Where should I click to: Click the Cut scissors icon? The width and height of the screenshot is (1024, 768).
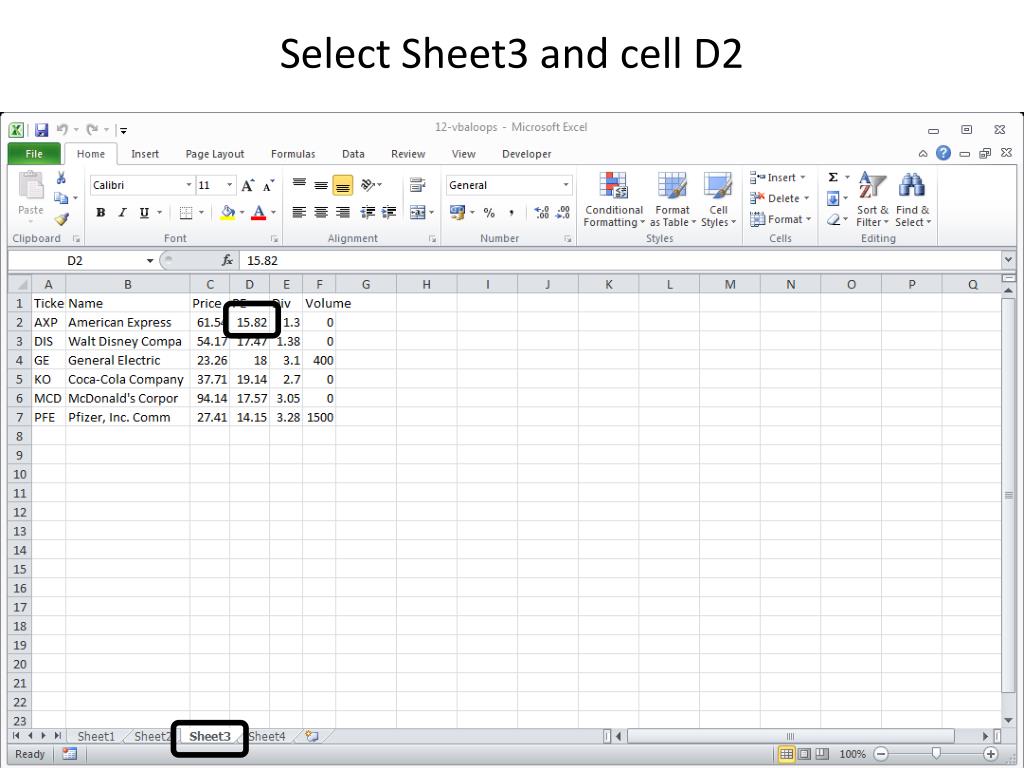(x=61, y=178)
